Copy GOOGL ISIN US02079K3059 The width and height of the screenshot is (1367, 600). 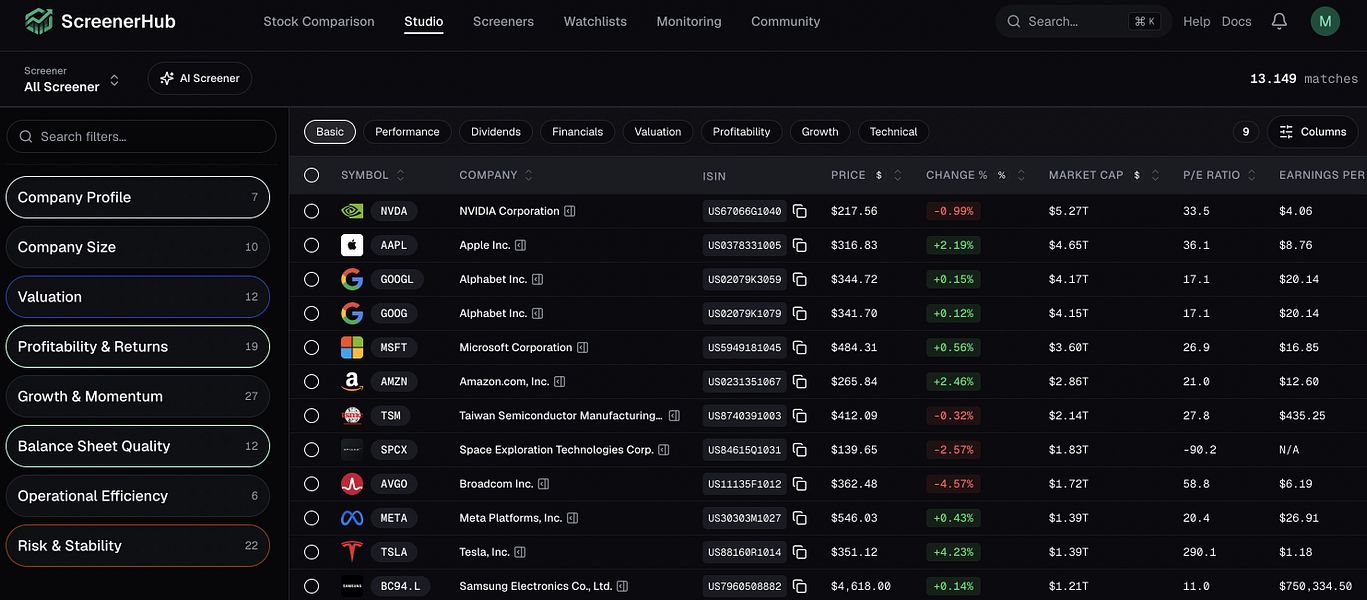(x=800, y=279)
